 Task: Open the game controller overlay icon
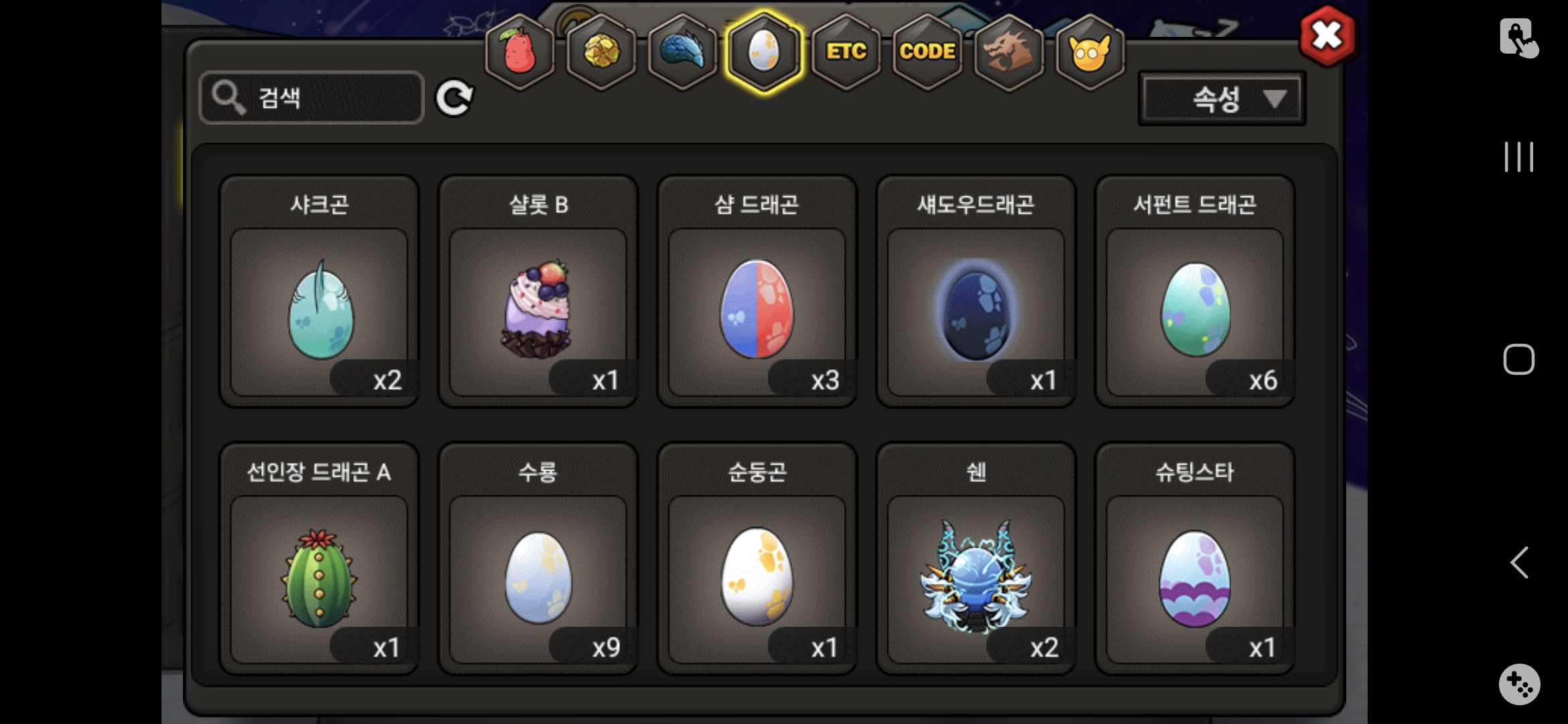point(1519,684)
